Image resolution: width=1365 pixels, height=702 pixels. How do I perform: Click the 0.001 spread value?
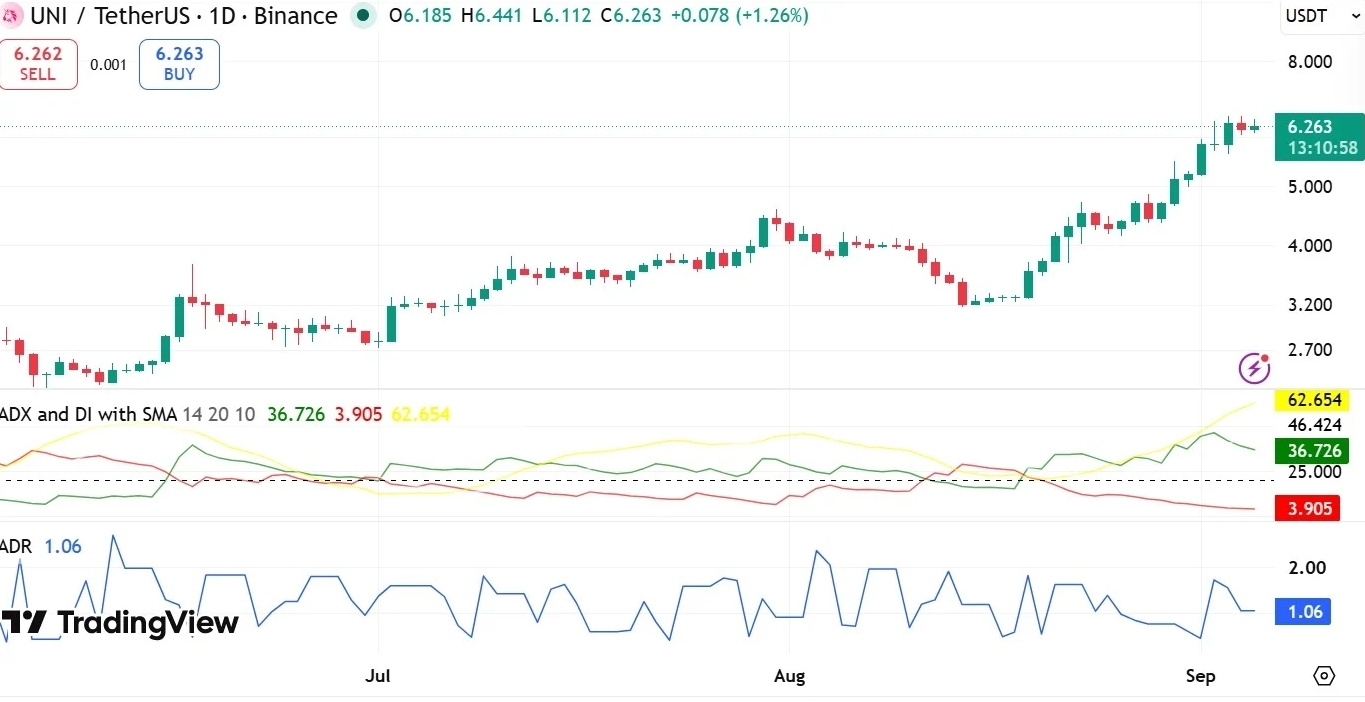tap(108, 65)
